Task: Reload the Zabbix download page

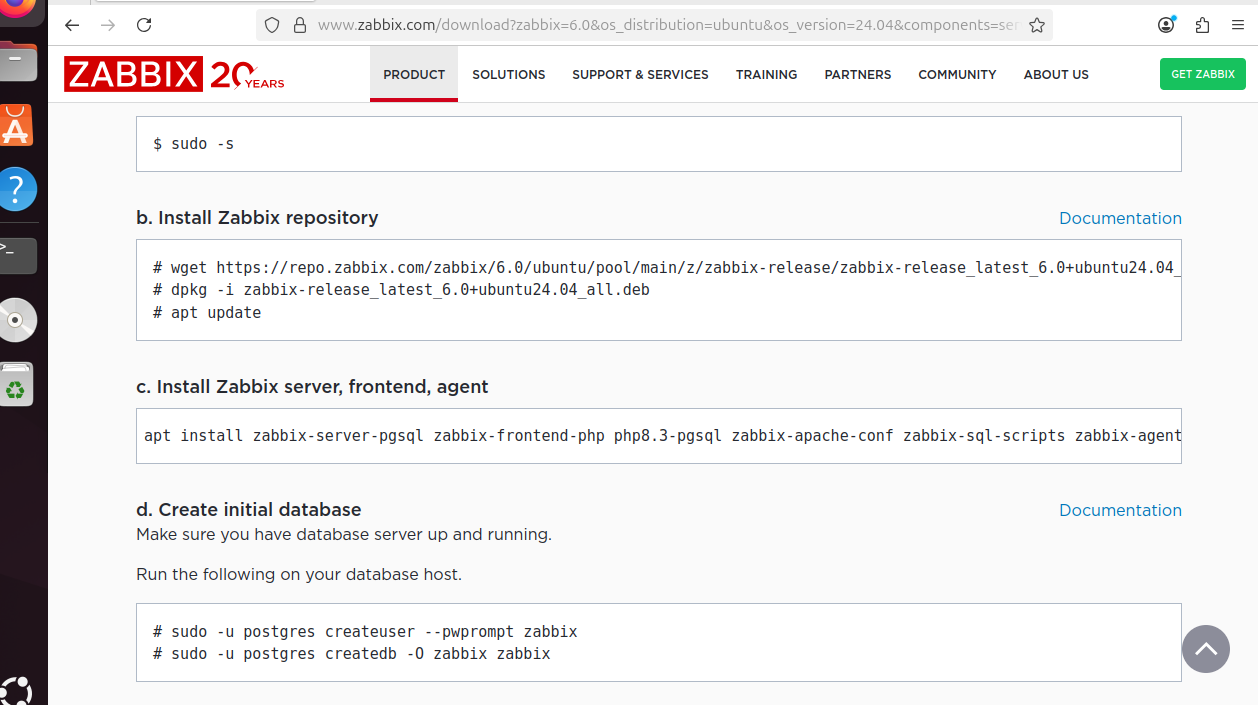Action: 144,25
